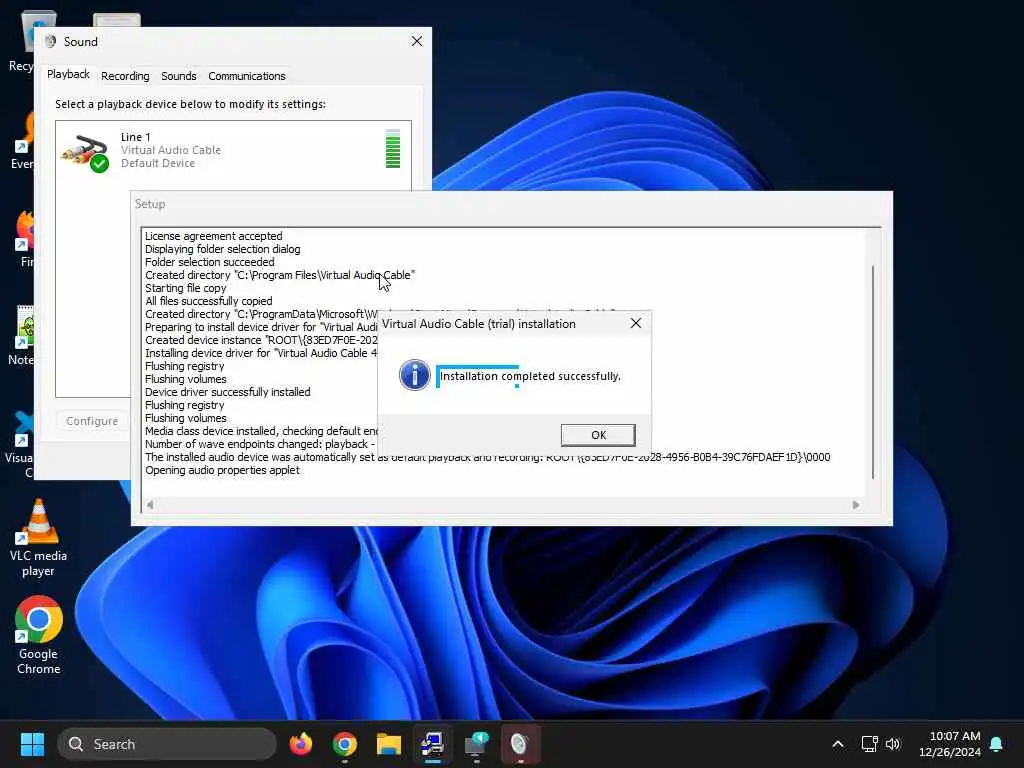Switch to the Recording tab in Sound

point(125,76)
